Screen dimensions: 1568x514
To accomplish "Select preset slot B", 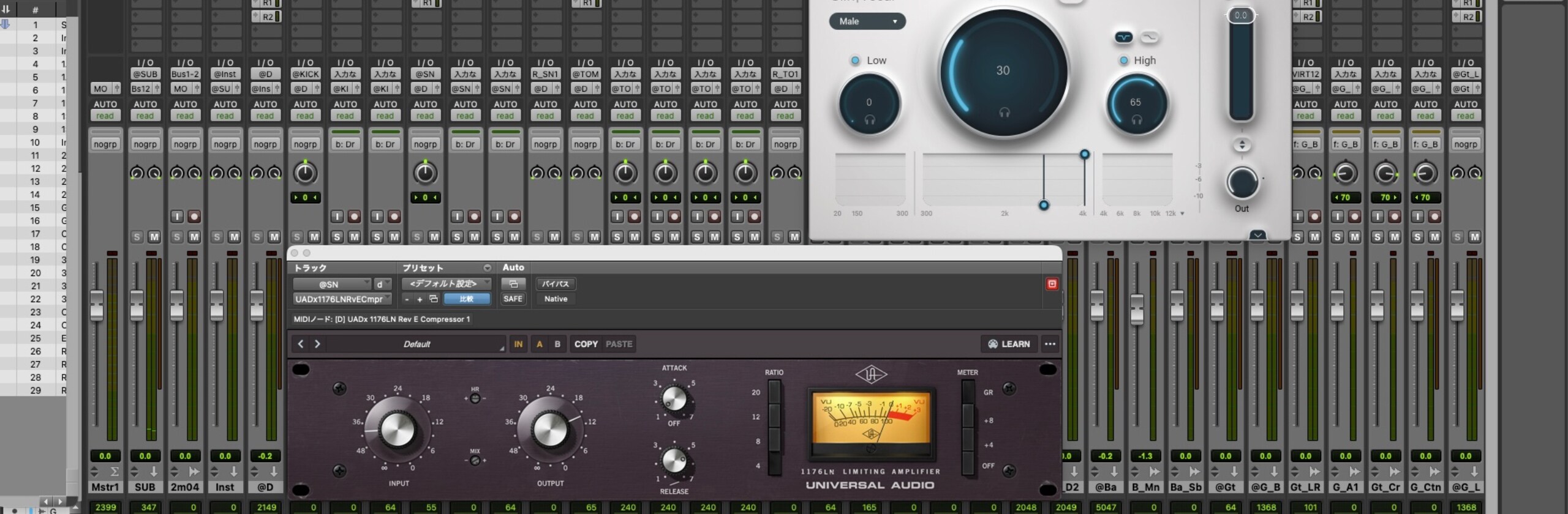I will (x=557, y=344).
